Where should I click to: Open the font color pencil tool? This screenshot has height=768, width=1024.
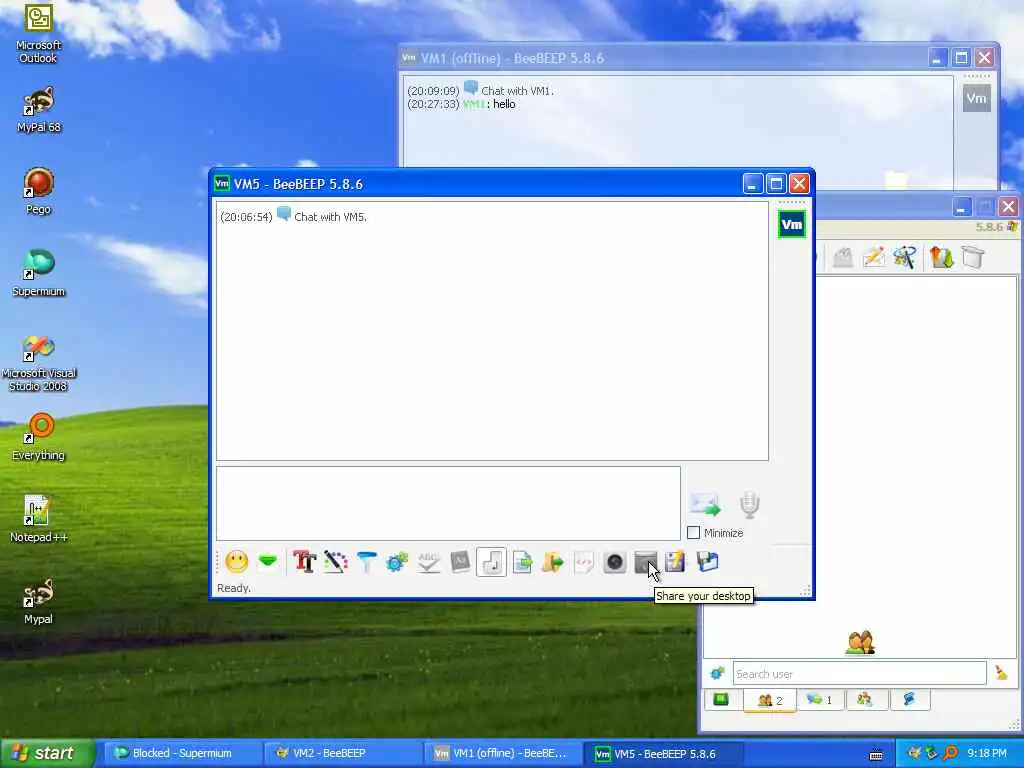[336, 562]
